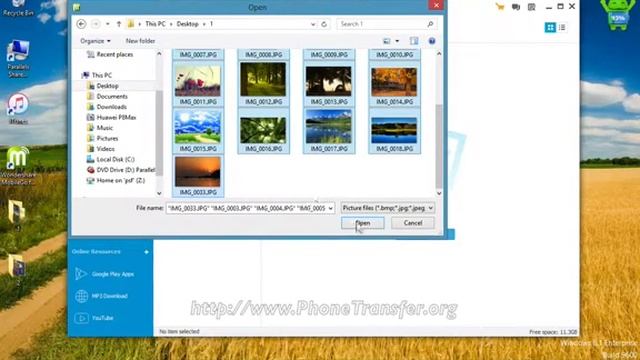Refresh the folder address bar
Image resolution: width=640 pixels, height=360 pixels.
tap(324, 24)
